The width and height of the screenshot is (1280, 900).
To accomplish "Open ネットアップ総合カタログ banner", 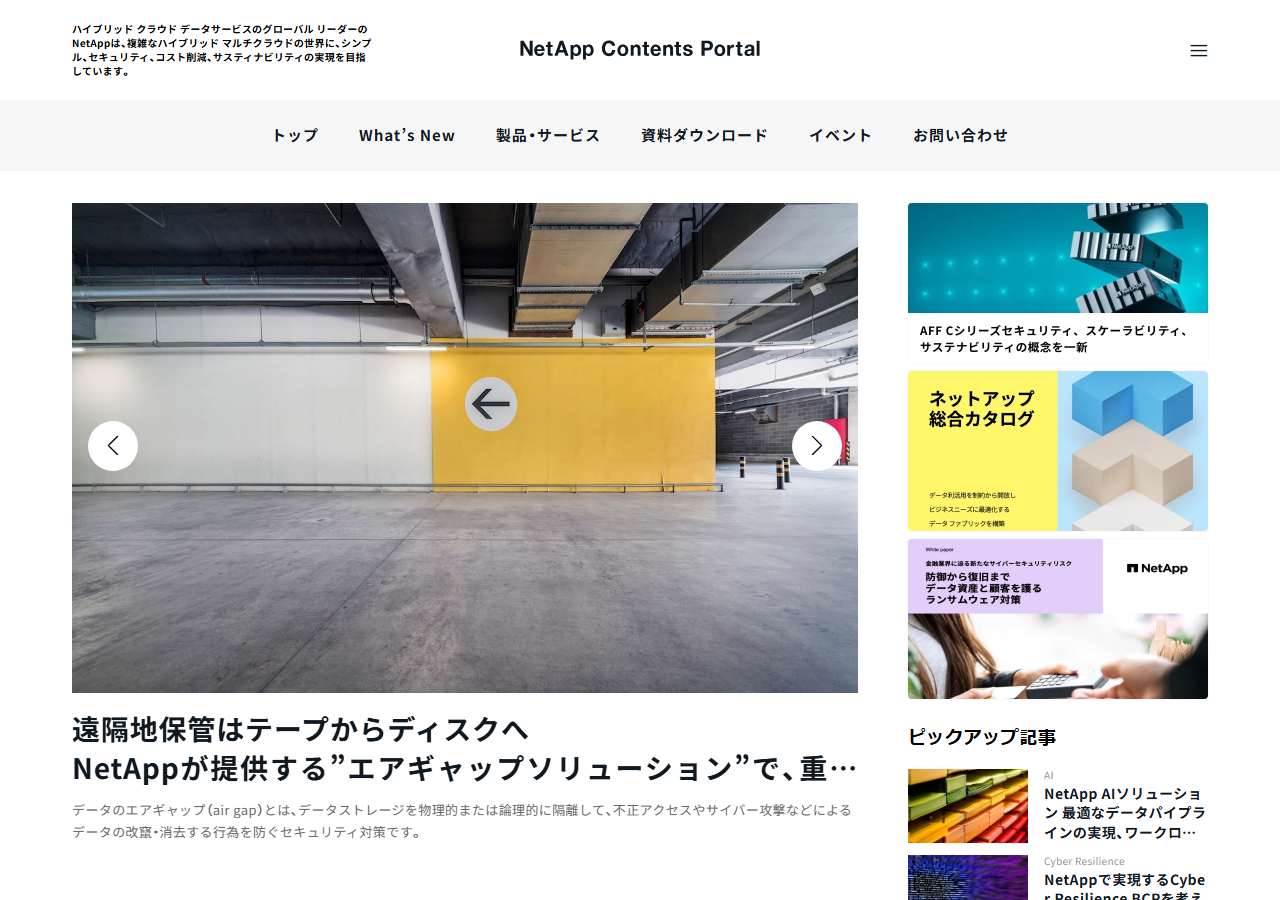I will click(1058, 451).
